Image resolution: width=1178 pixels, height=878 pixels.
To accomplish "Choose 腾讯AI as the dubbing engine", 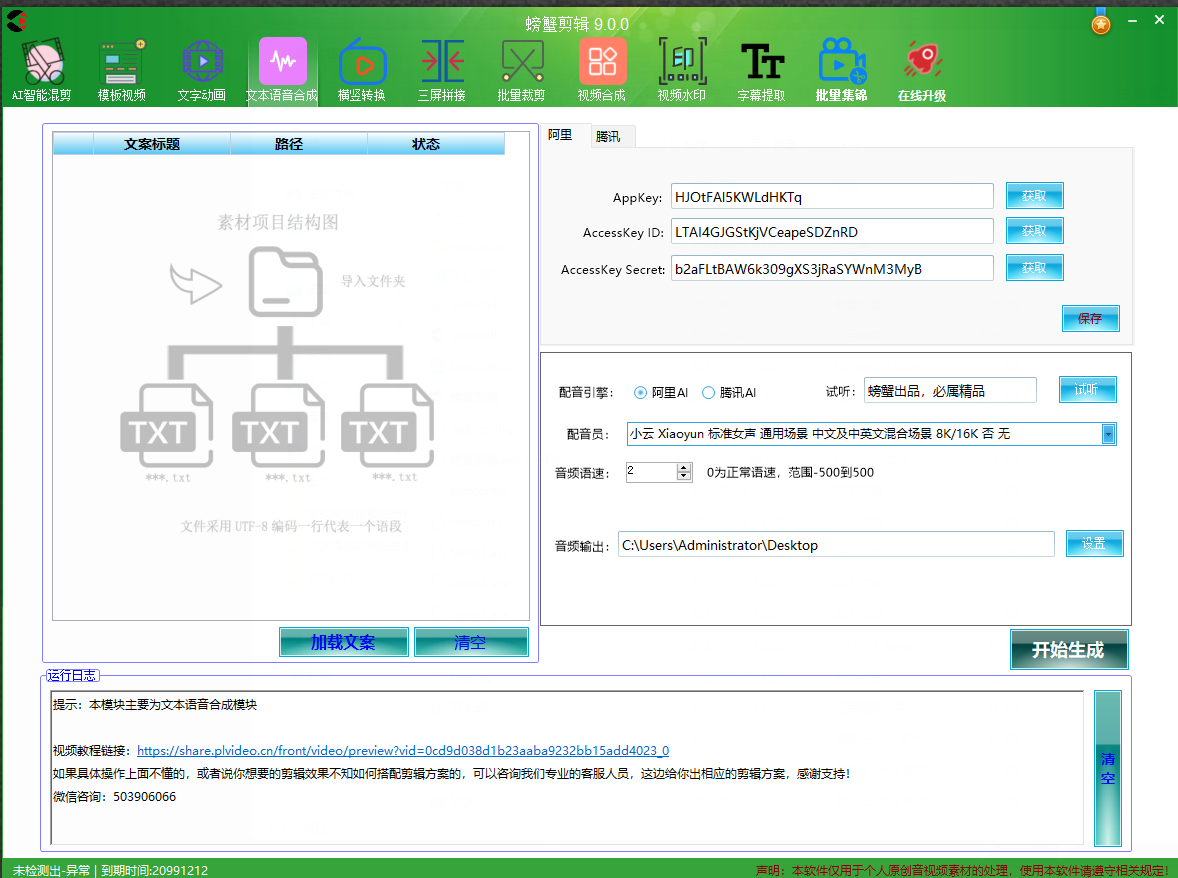I will click(x=709, y=393).
